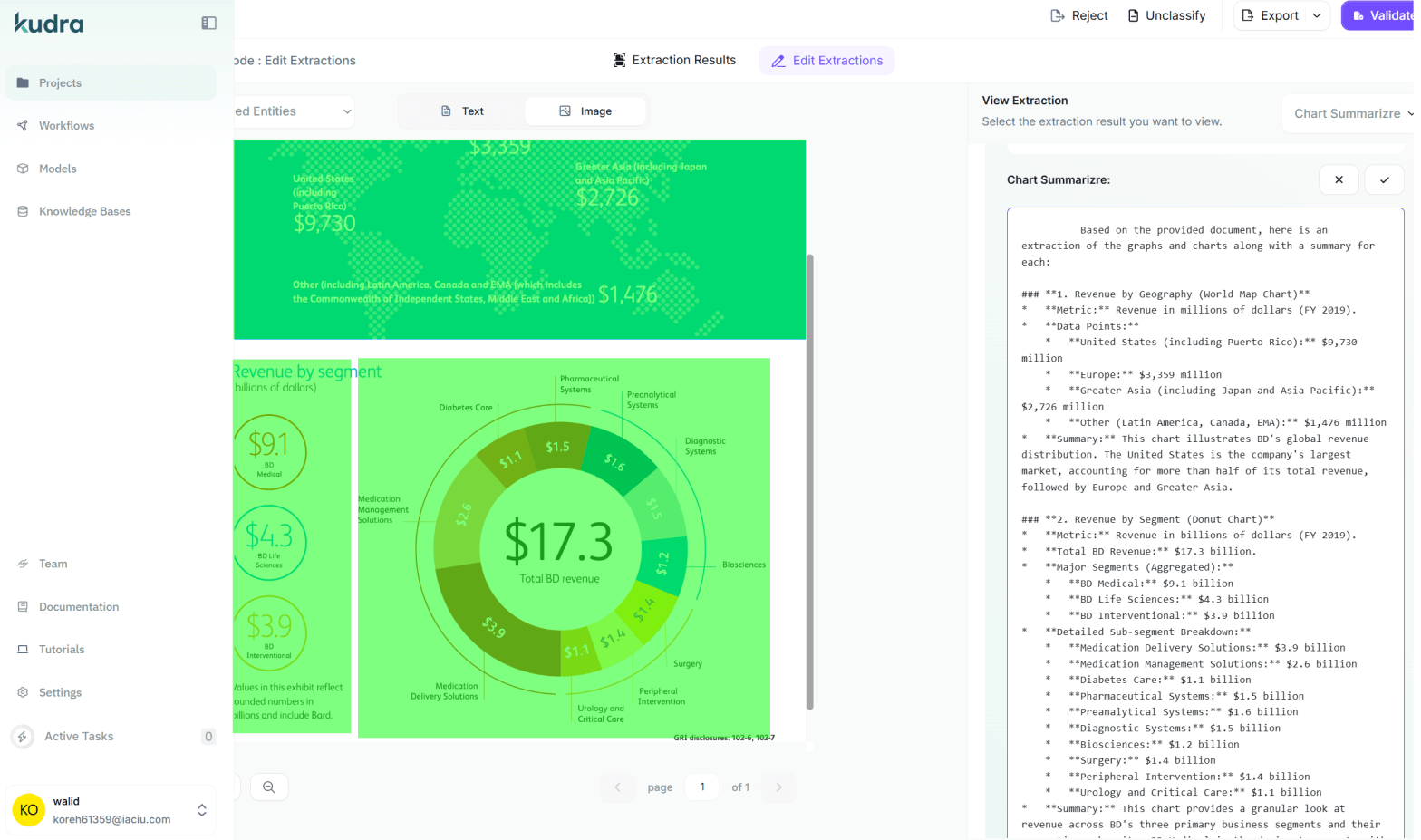
Task: Click the Active Tasks count badge 0
Action: [x=208, y=737]
